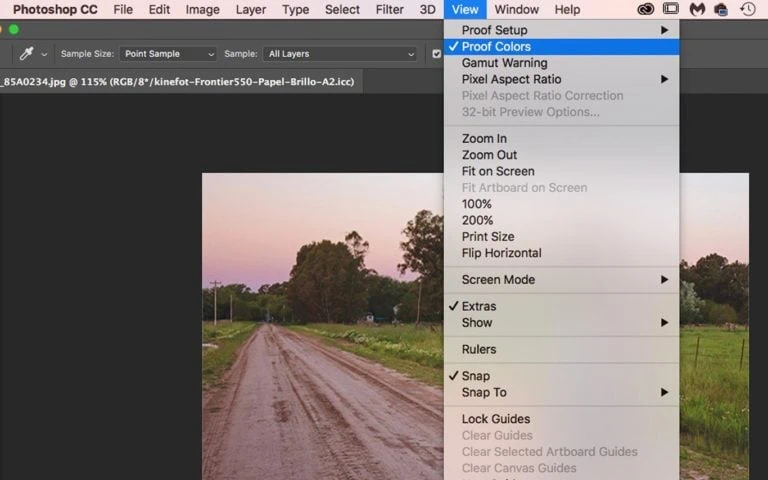Choose Flip Horizontal
Screen dimensions: 768x480
coord(561,253)
